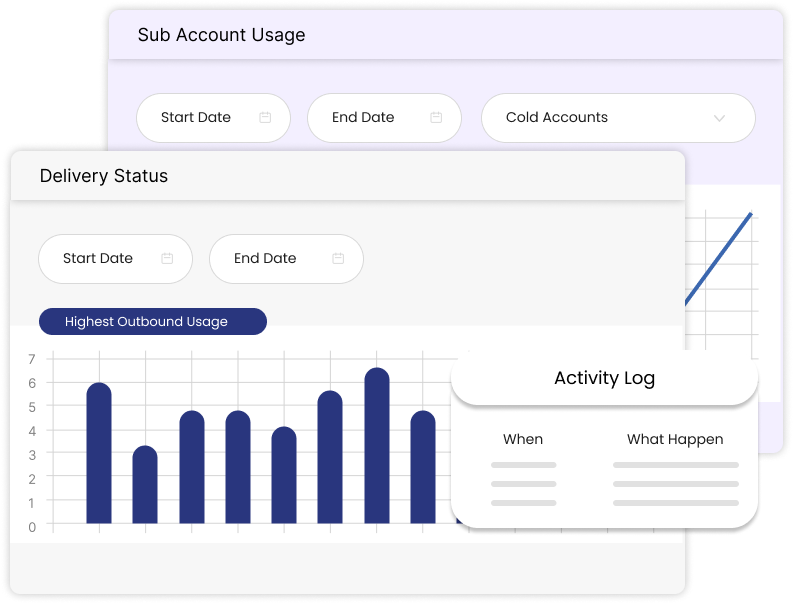Select the tallest bar in the chart
The width and height of the screenshot is (793, 604).
[x=377, y=445]
